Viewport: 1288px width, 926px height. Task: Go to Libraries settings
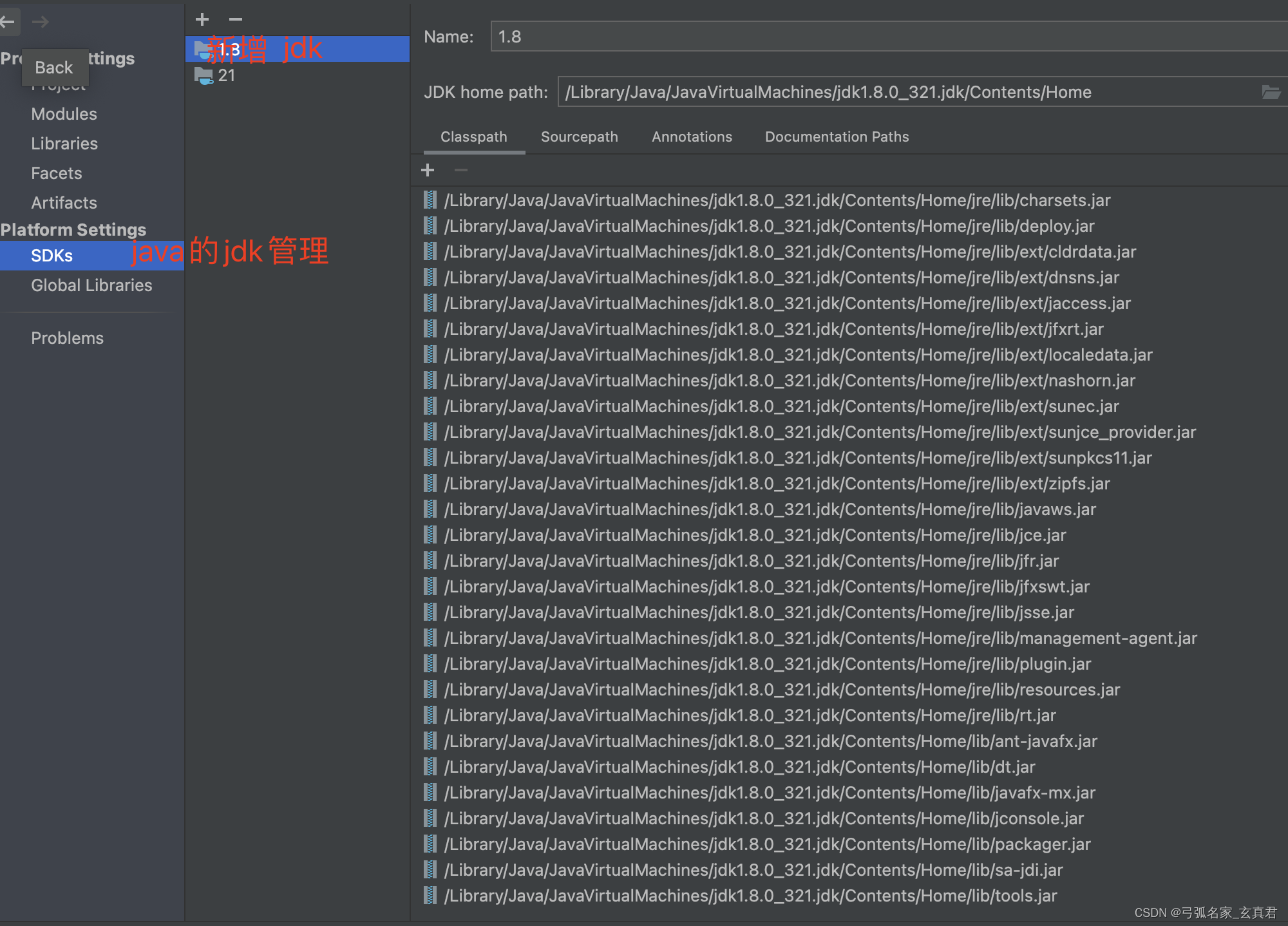click(x=64, y=144)
